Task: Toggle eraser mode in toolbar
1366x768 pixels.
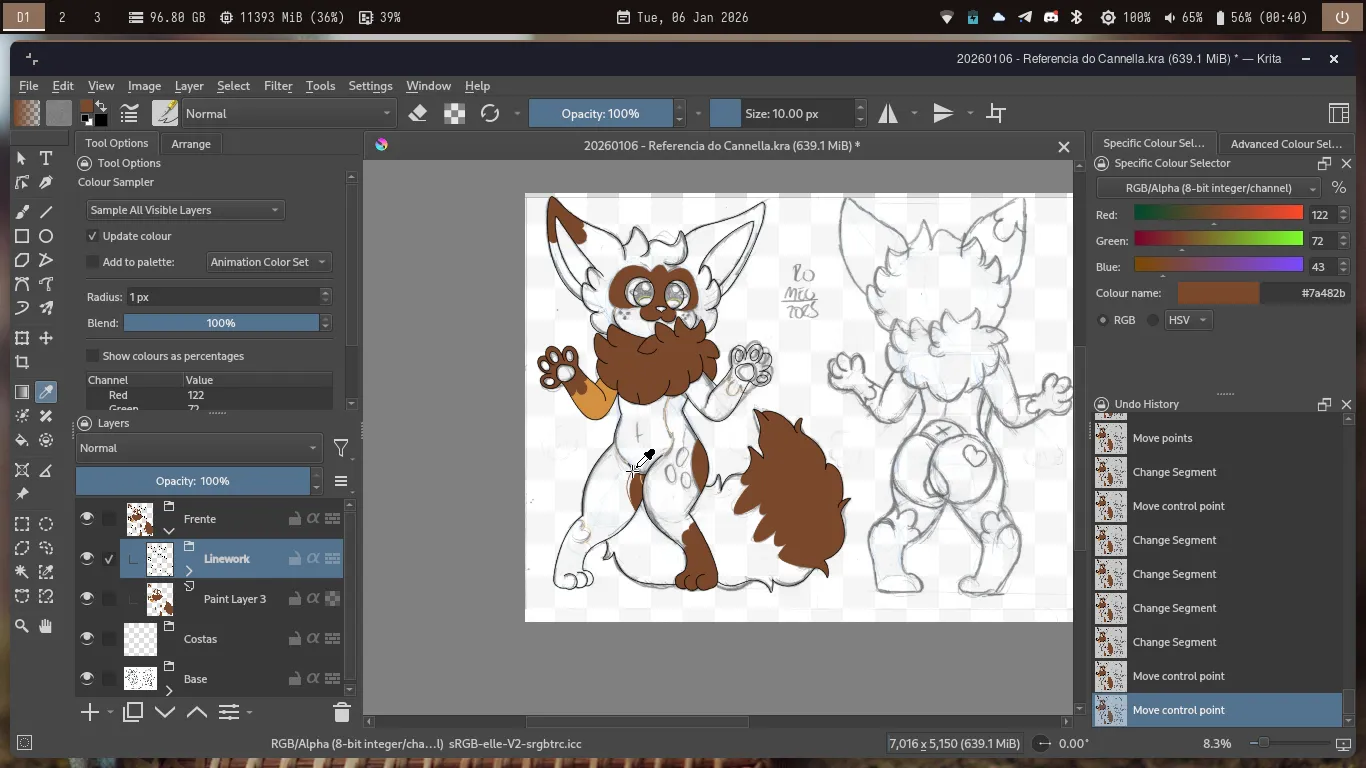Action: click(x=418, y=114)
